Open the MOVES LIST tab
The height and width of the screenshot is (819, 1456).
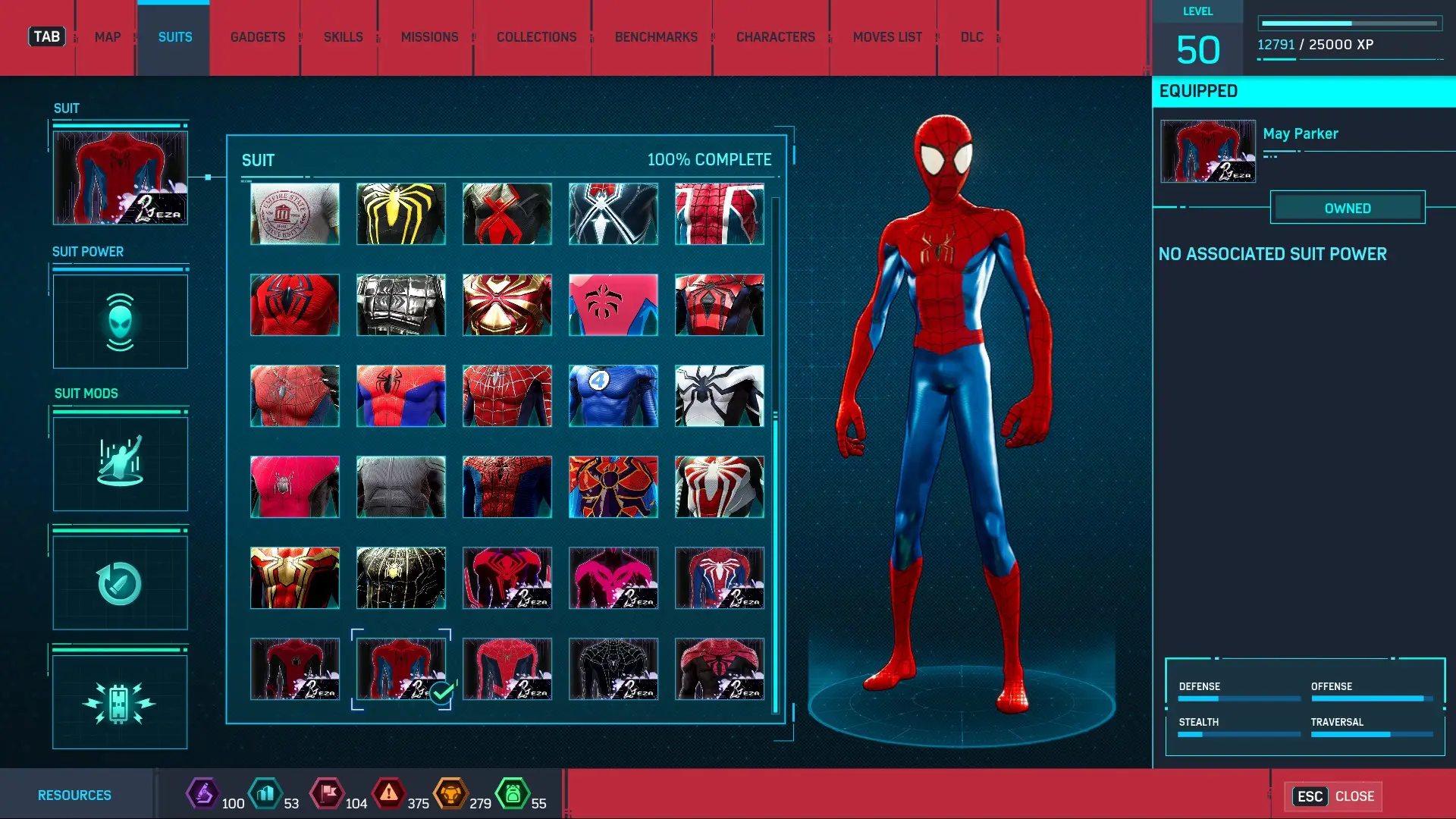coord(887,37)
